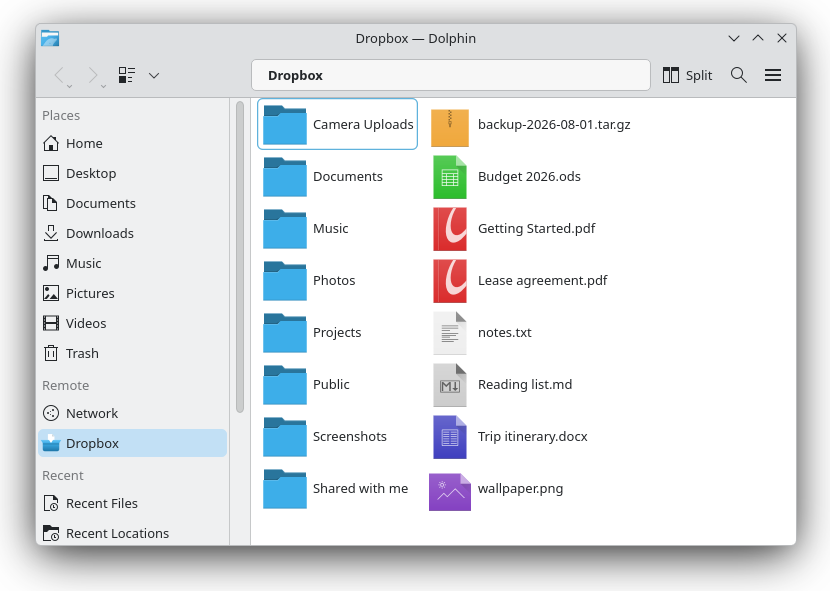Open the search magnifier
830x591 pixels.
click(738, 75)
